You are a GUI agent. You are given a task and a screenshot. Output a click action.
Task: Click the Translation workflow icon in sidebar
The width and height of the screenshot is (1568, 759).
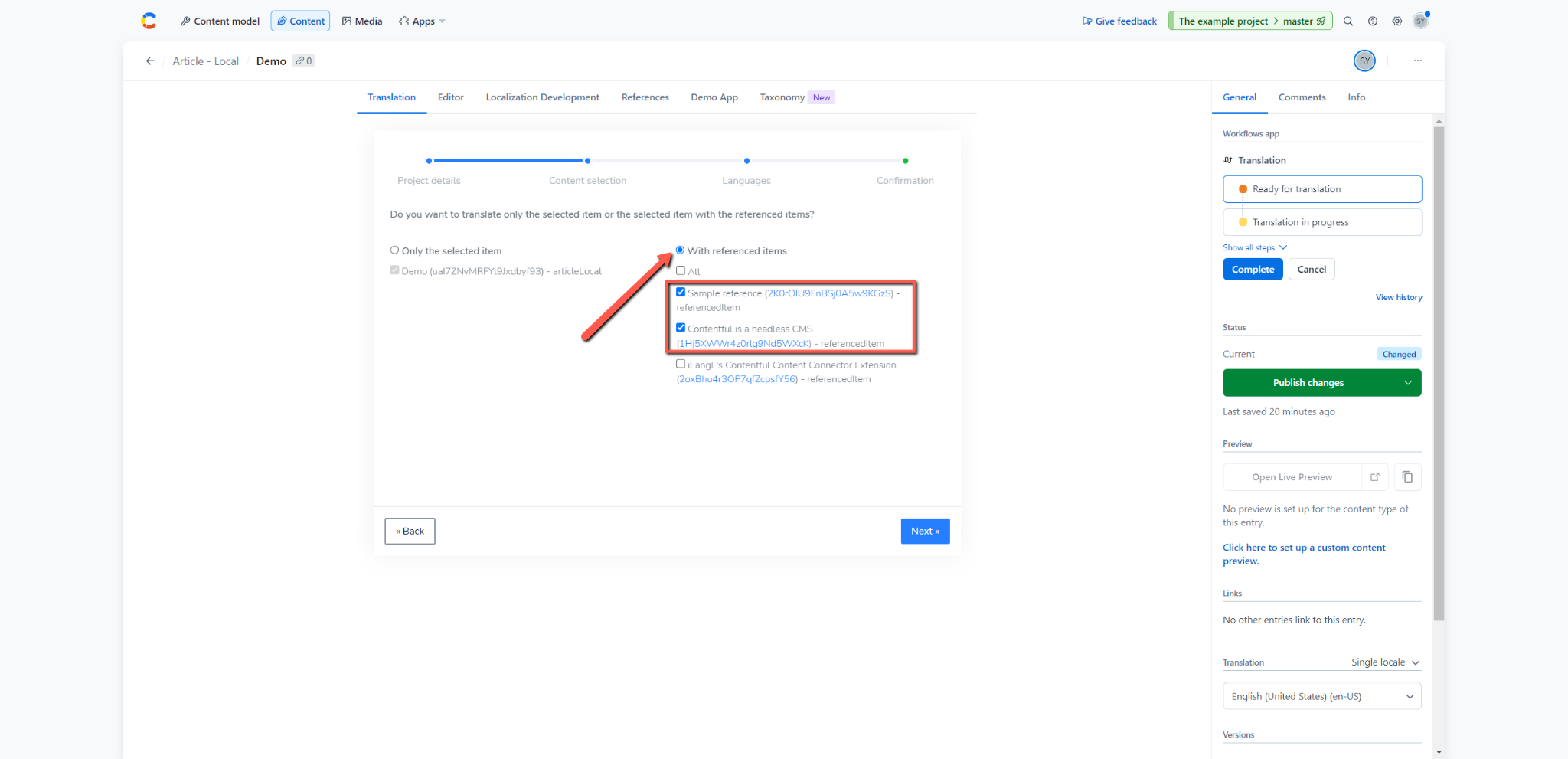(x=1228, y=160)
